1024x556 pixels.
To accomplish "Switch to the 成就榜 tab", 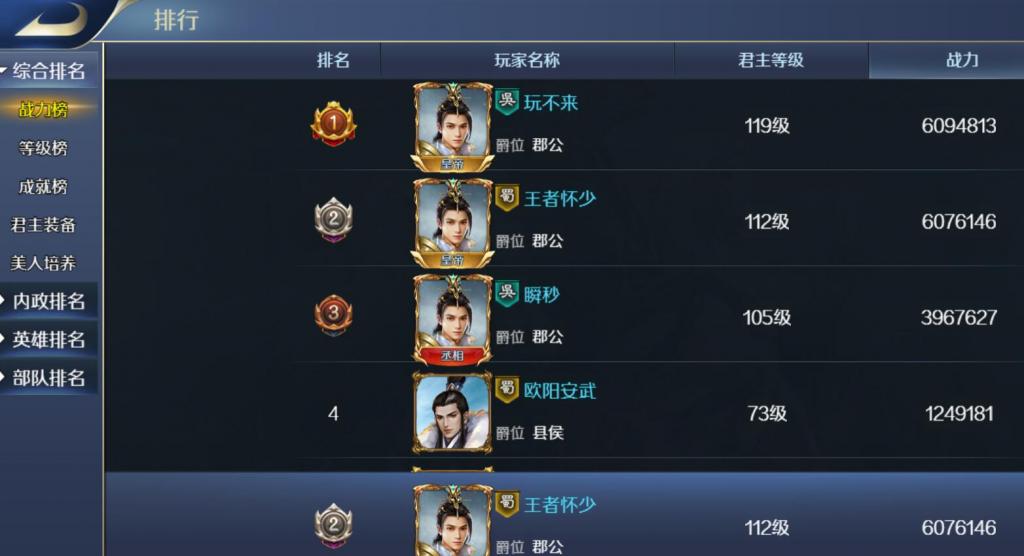I will point(43,186).
